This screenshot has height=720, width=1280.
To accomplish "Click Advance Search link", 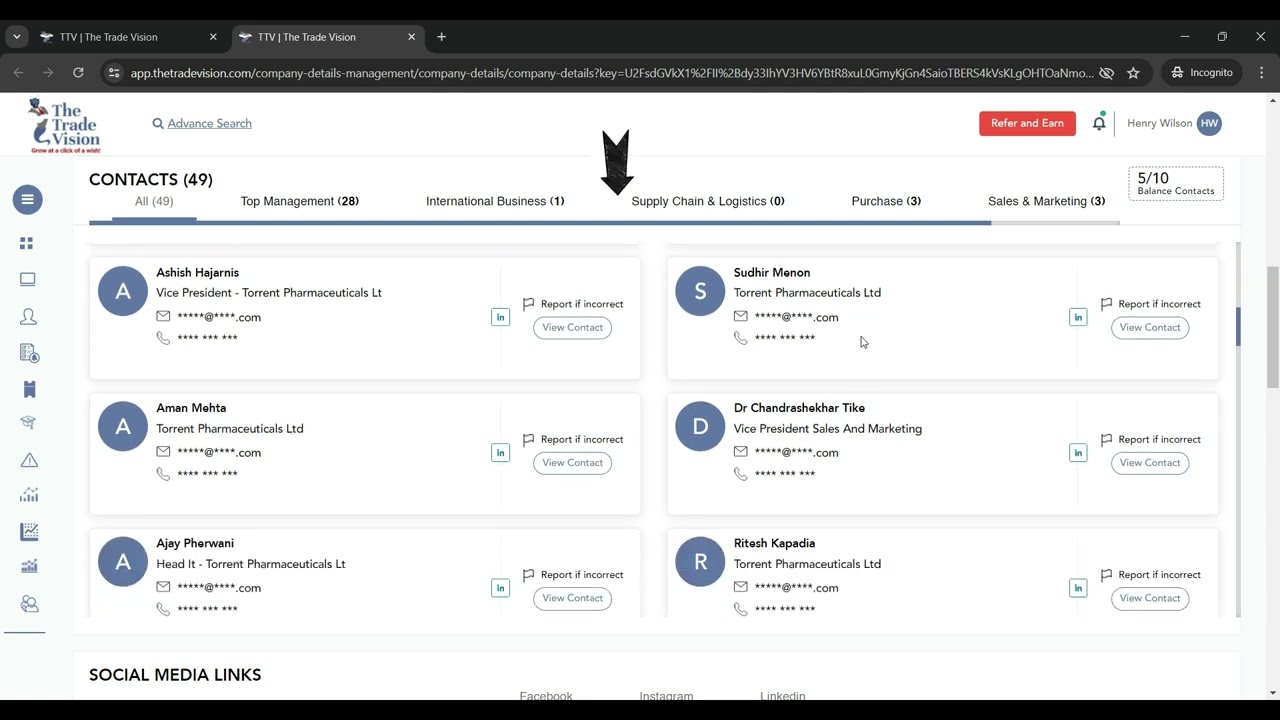I will (202, 123).
